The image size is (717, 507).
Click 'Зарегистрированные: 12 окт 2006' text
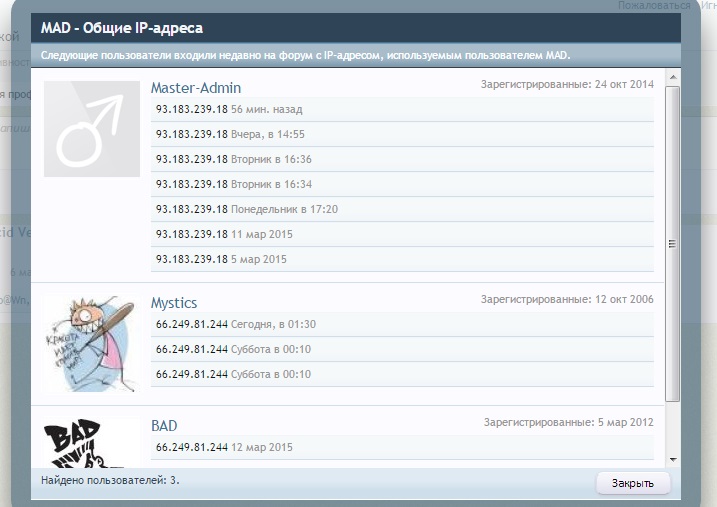tap(567, 299)
